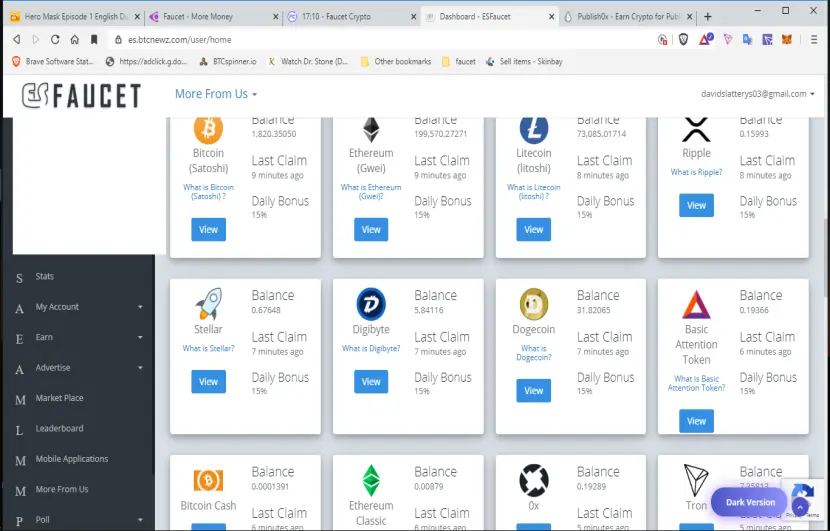Click the 0x circular logo
The image size is (830, 531).
534,480
